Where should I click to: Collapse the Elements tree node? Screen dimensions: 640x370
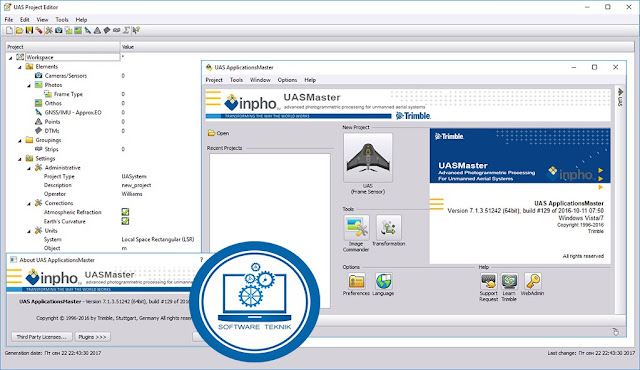point(20,67)
